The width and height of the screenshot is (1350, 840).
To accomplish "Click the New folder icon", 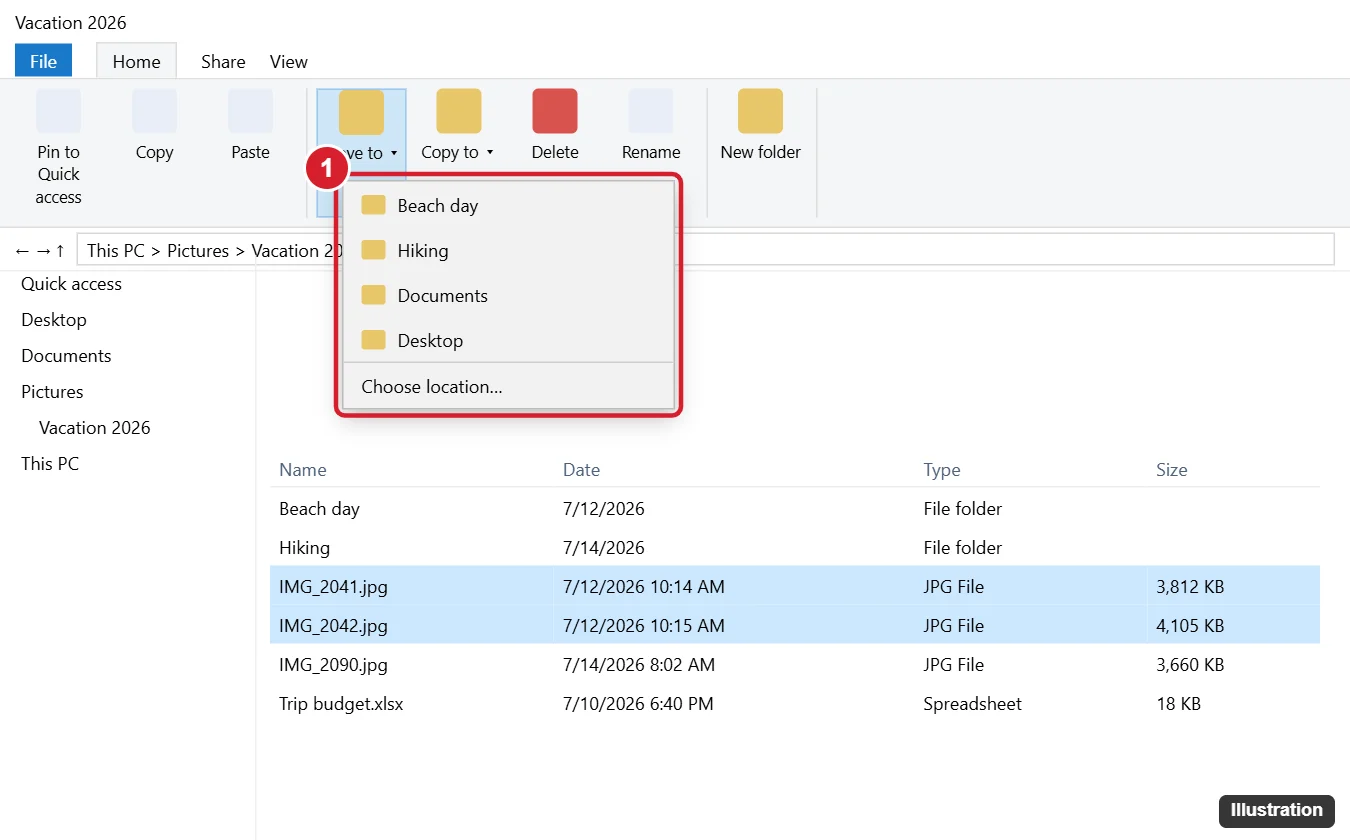I will tap(761, 111).
